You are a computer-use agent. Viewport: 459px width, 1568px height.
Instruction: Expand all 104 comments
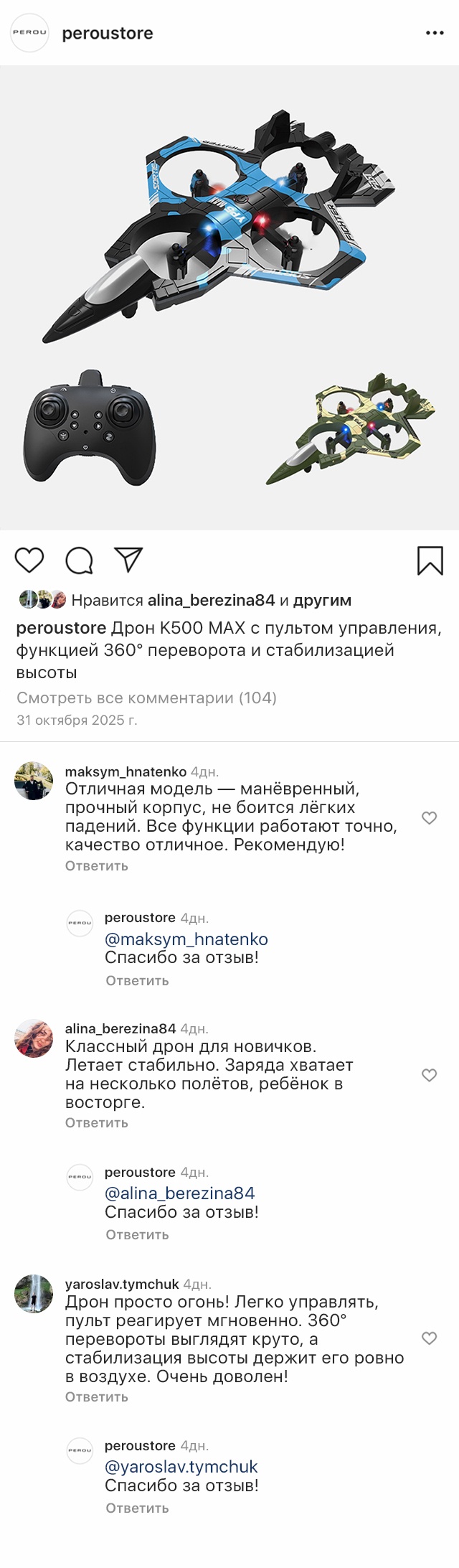(x=146, y=698)
